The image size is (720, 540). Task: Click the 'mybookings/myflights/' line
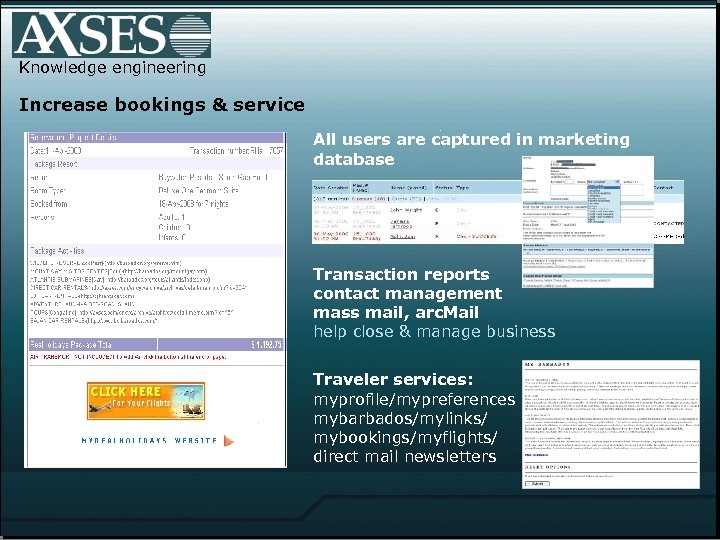405,438
